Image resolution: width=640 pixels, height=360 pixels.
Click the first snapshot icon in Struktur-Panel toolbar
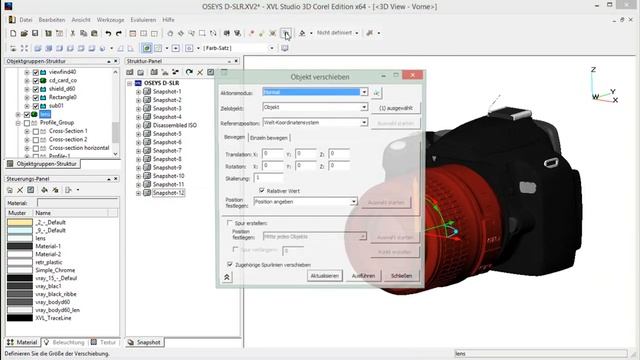coord(130,72)
